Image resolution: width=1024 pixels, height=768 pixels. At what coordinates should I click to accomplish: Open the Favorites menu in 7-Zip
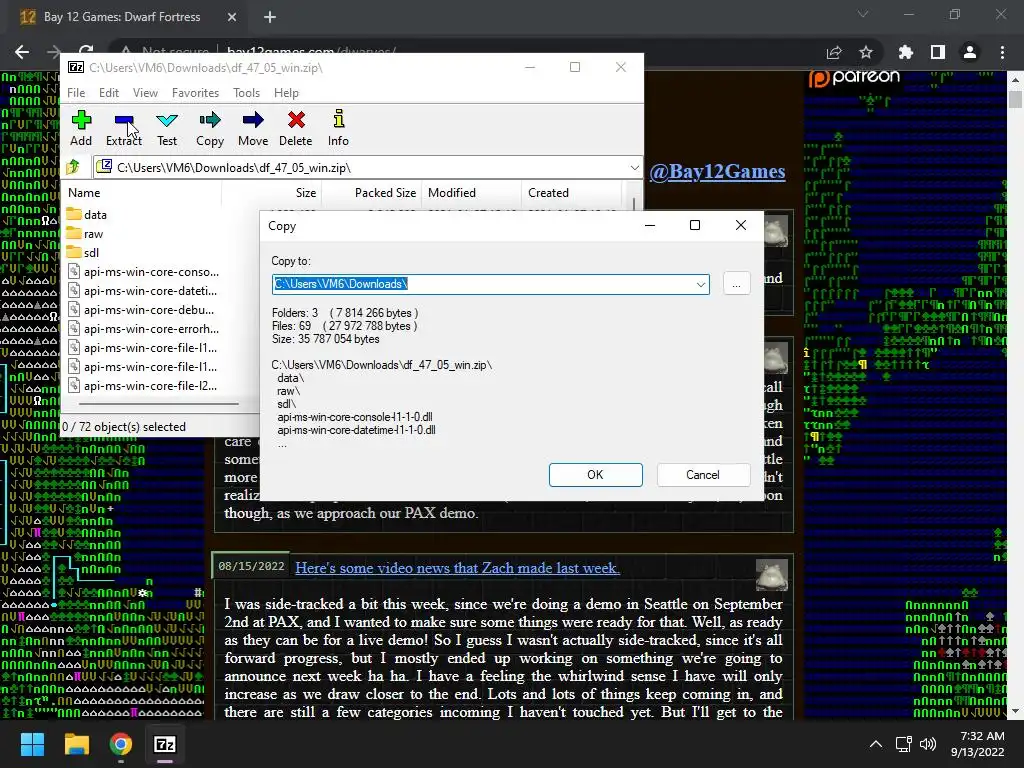(195, 93)
